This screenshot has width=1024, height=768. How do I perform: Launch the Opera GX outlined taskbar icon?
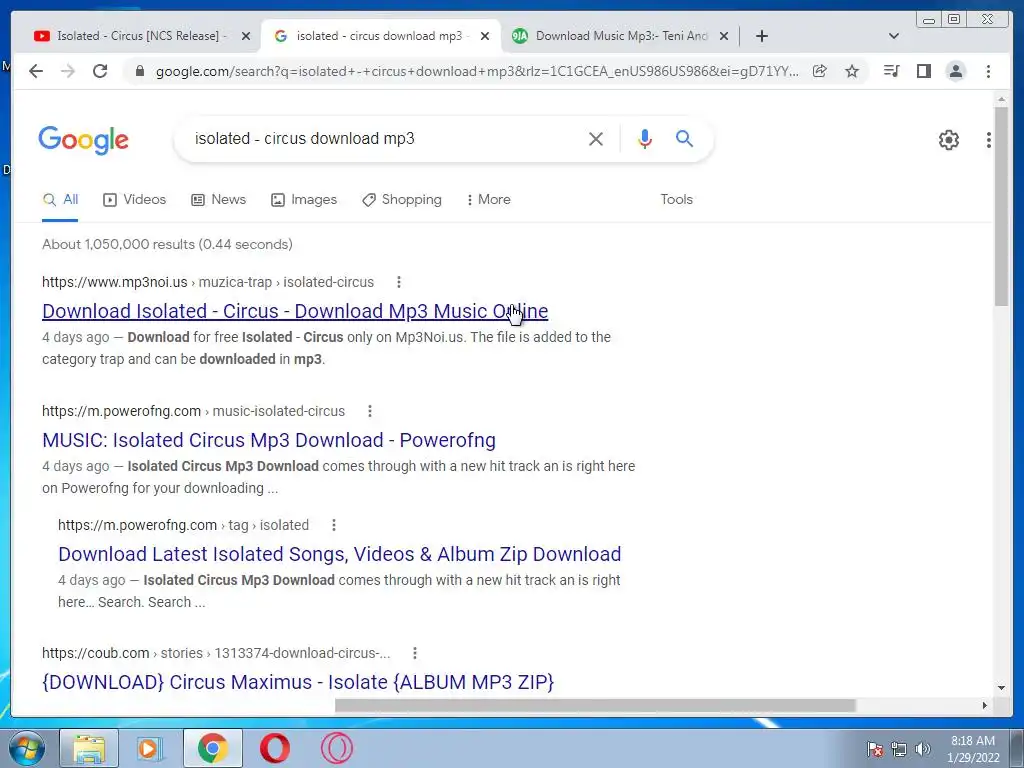337,748
